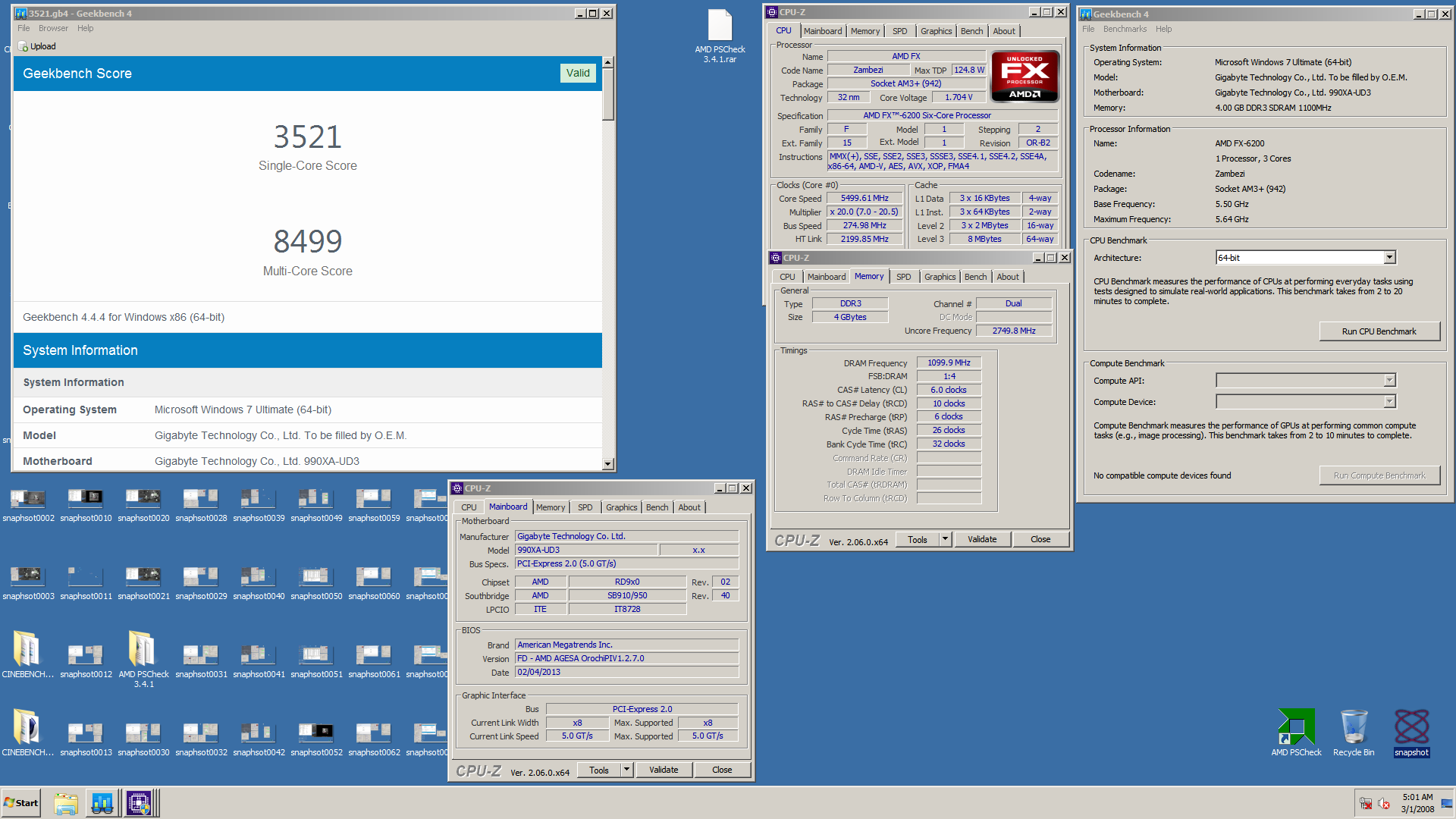Open the snapshot0062 desktop file
This screenshot has height=819, width=1456.
(x=374, y=740)
